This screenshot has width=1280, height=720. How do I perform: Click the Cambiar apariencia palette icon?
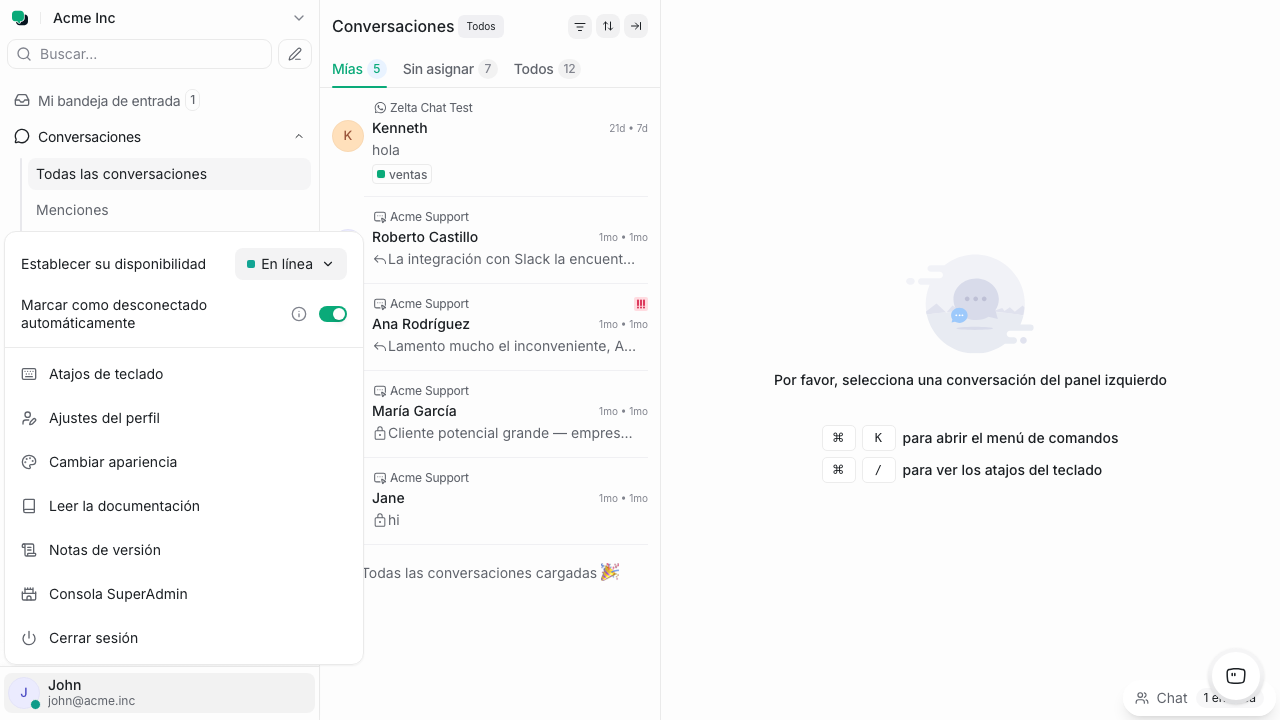pyautogui.click(x=29, y=462)
